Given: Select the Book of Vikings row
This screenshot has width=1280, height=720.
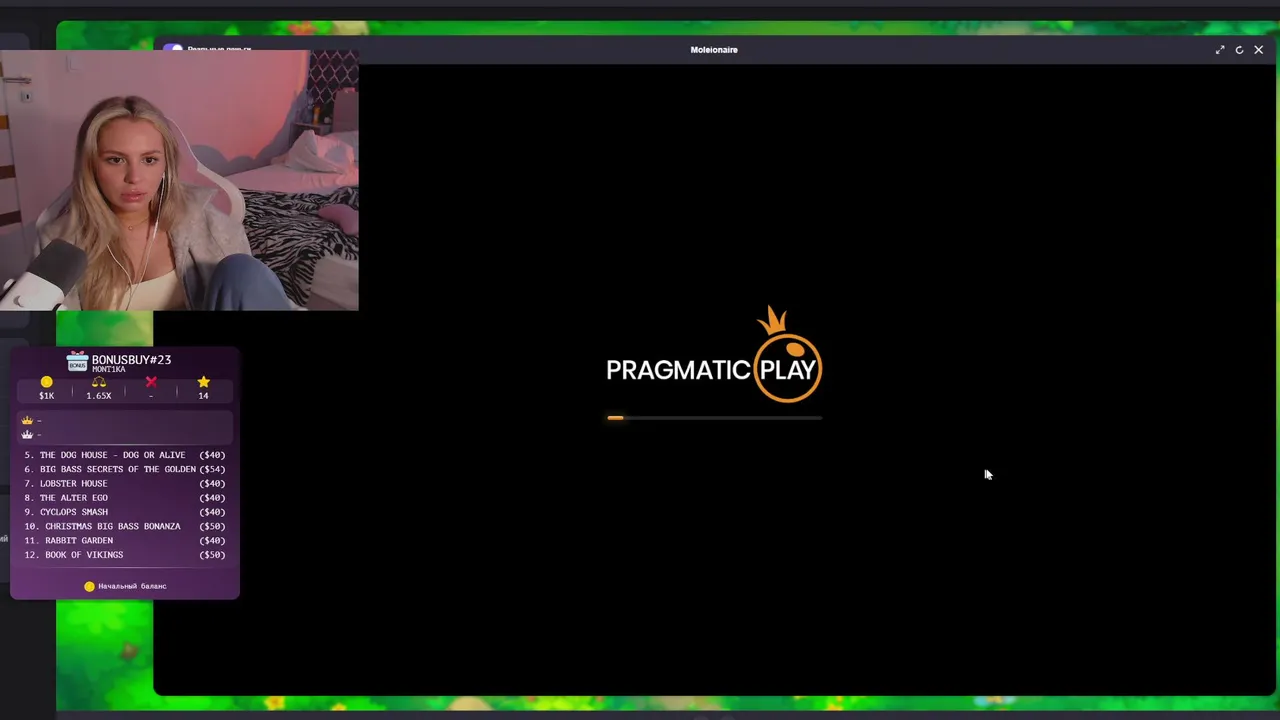Looking at the screenshot, I should coord(125,554).
